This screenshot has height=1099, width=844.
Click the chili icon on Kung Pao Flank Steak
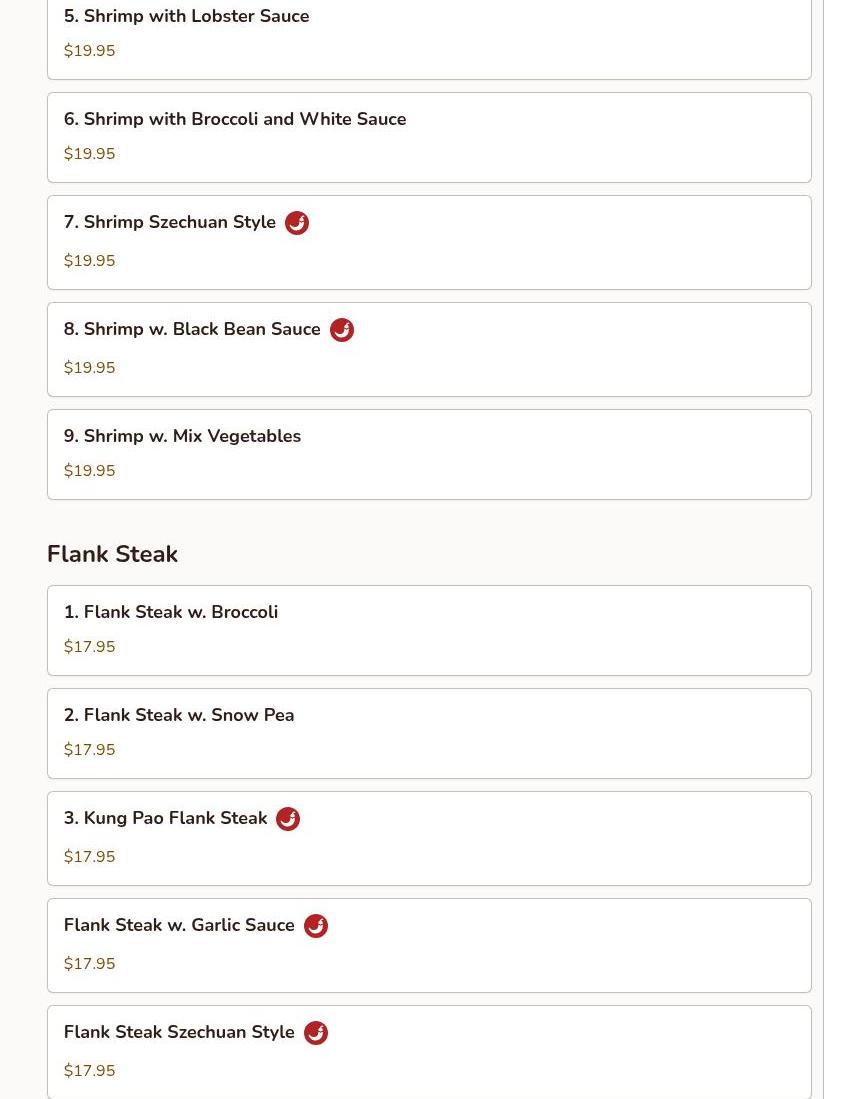click(x=287, y=819)
